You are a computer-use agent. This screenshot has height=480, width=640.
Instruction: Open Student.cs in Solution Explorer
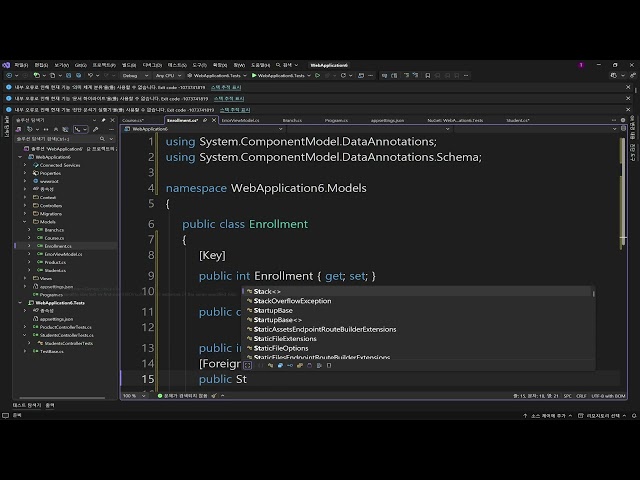[55, 270]
